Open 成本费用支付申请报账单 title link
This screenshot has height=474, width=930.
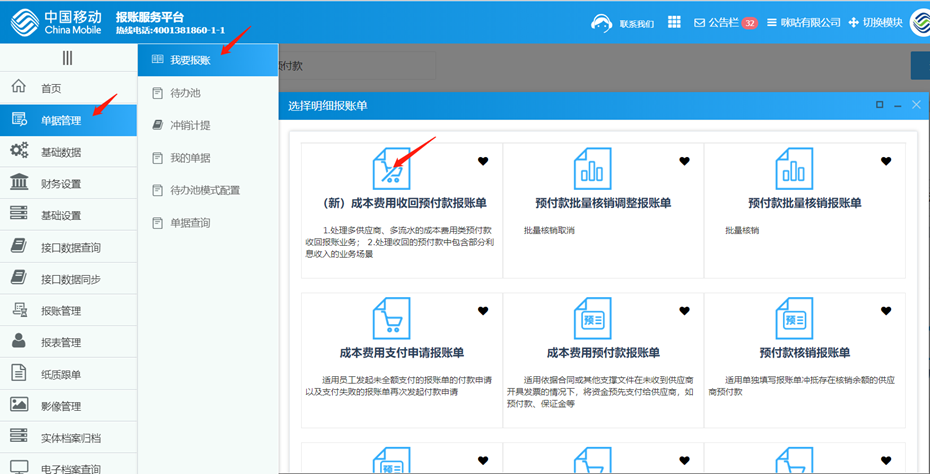(x=402, y=353)
